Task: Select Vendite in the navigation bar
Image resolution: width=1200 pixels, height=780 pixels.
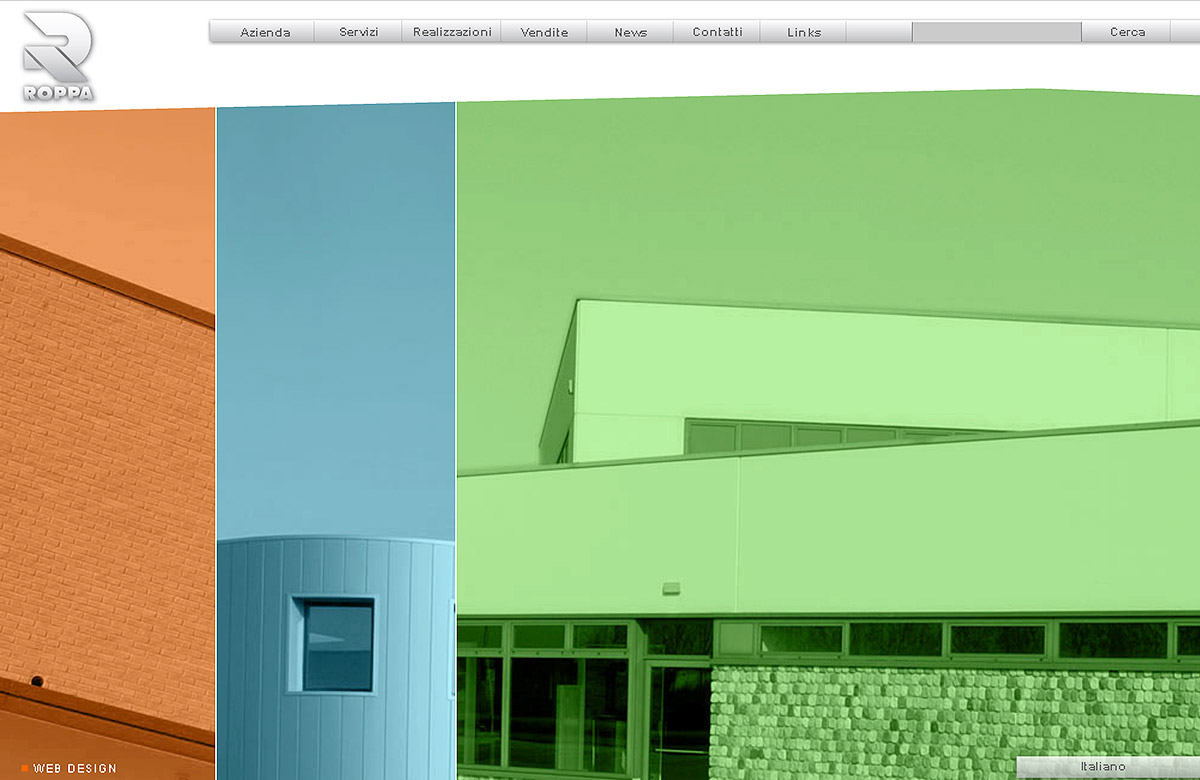Action: click(544, 32)
